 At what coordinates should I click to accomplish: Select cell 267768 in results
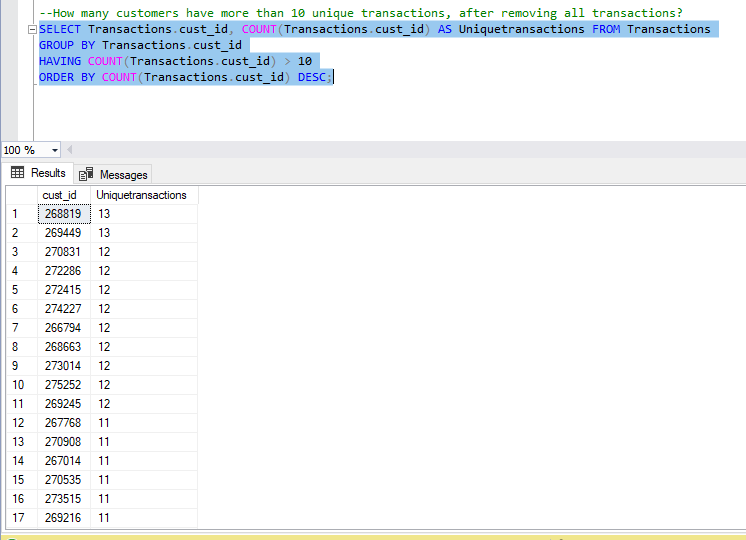64,423
